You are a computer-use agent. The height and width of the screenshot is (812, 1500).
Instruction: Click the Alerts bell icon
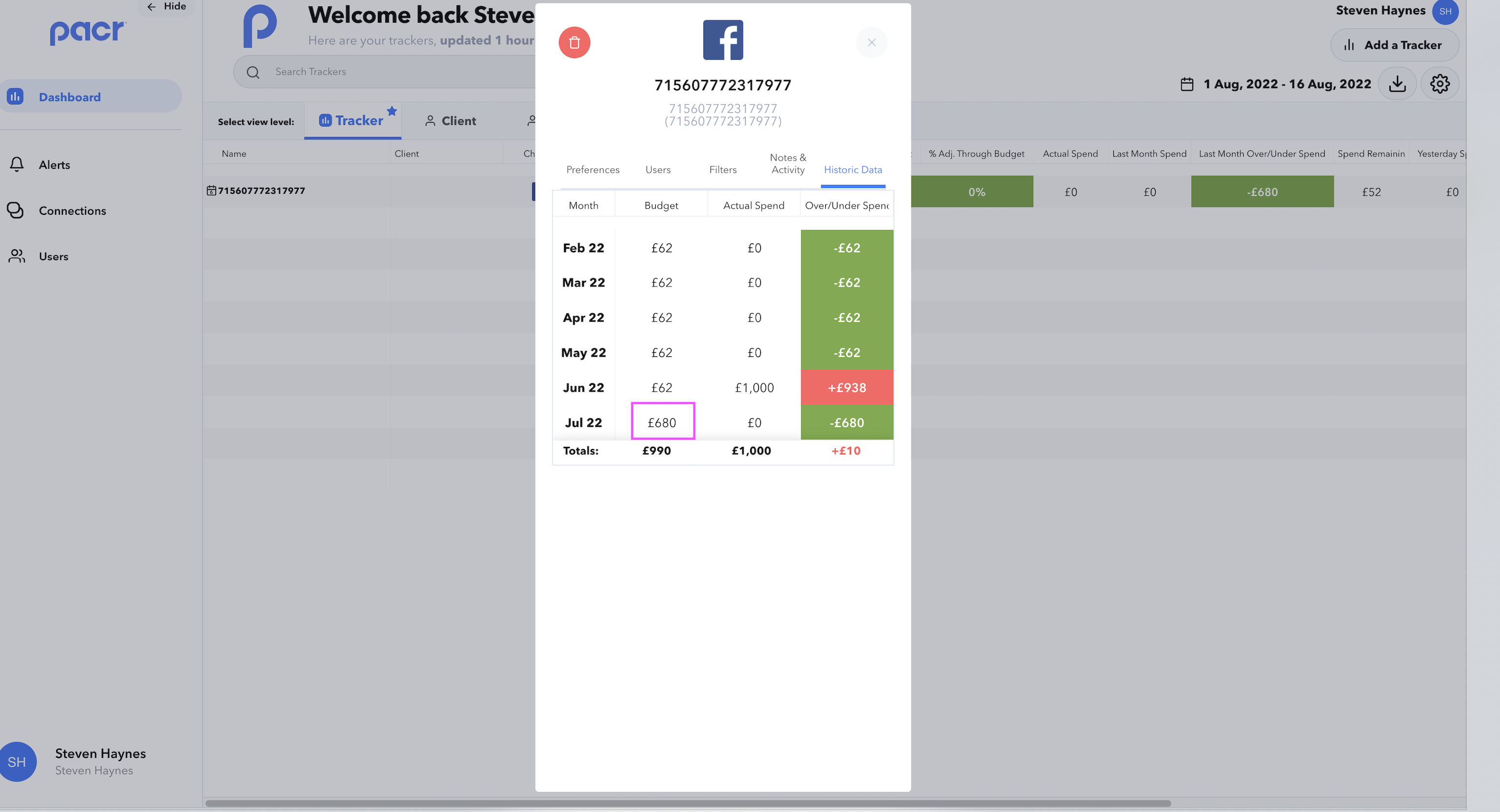[x=17, y=165]
